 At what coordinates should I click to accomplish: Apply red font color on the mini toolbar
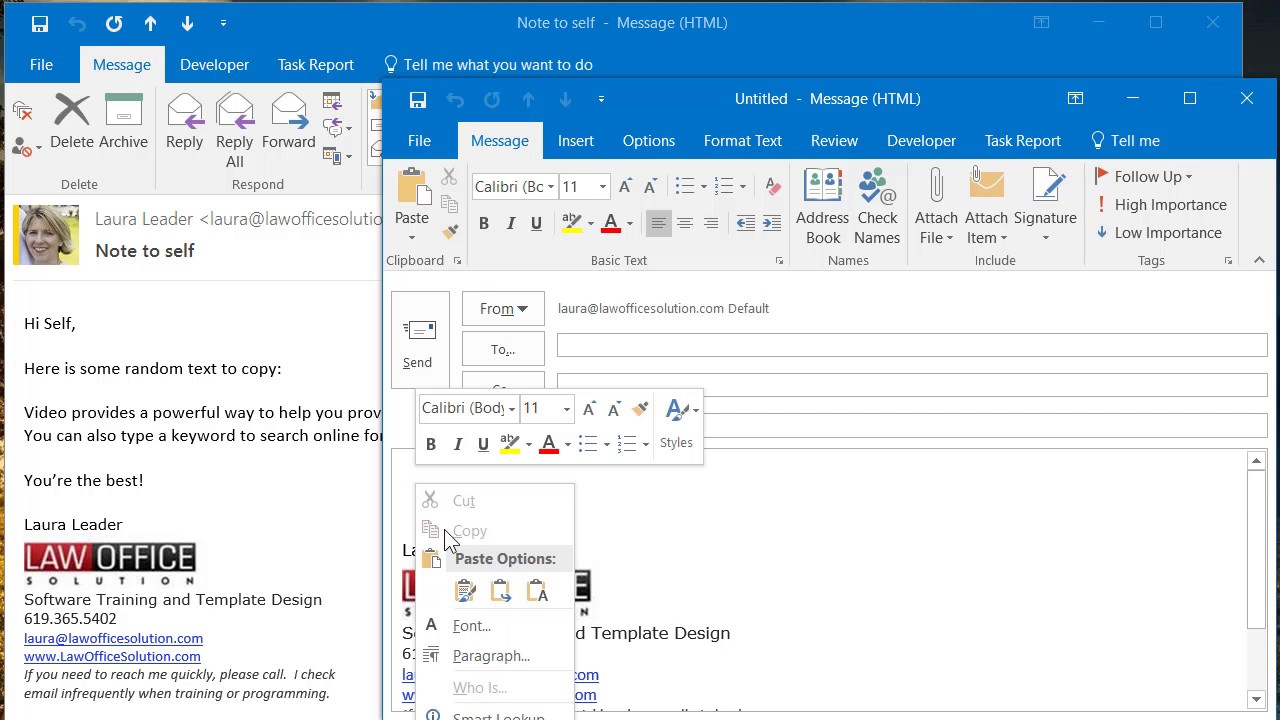pos(549,444)
